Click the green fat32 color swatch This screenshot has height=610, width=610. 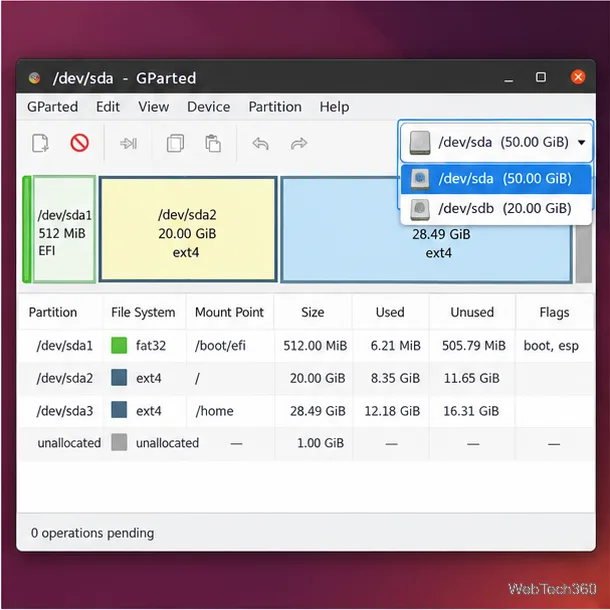tap(119, 345)
